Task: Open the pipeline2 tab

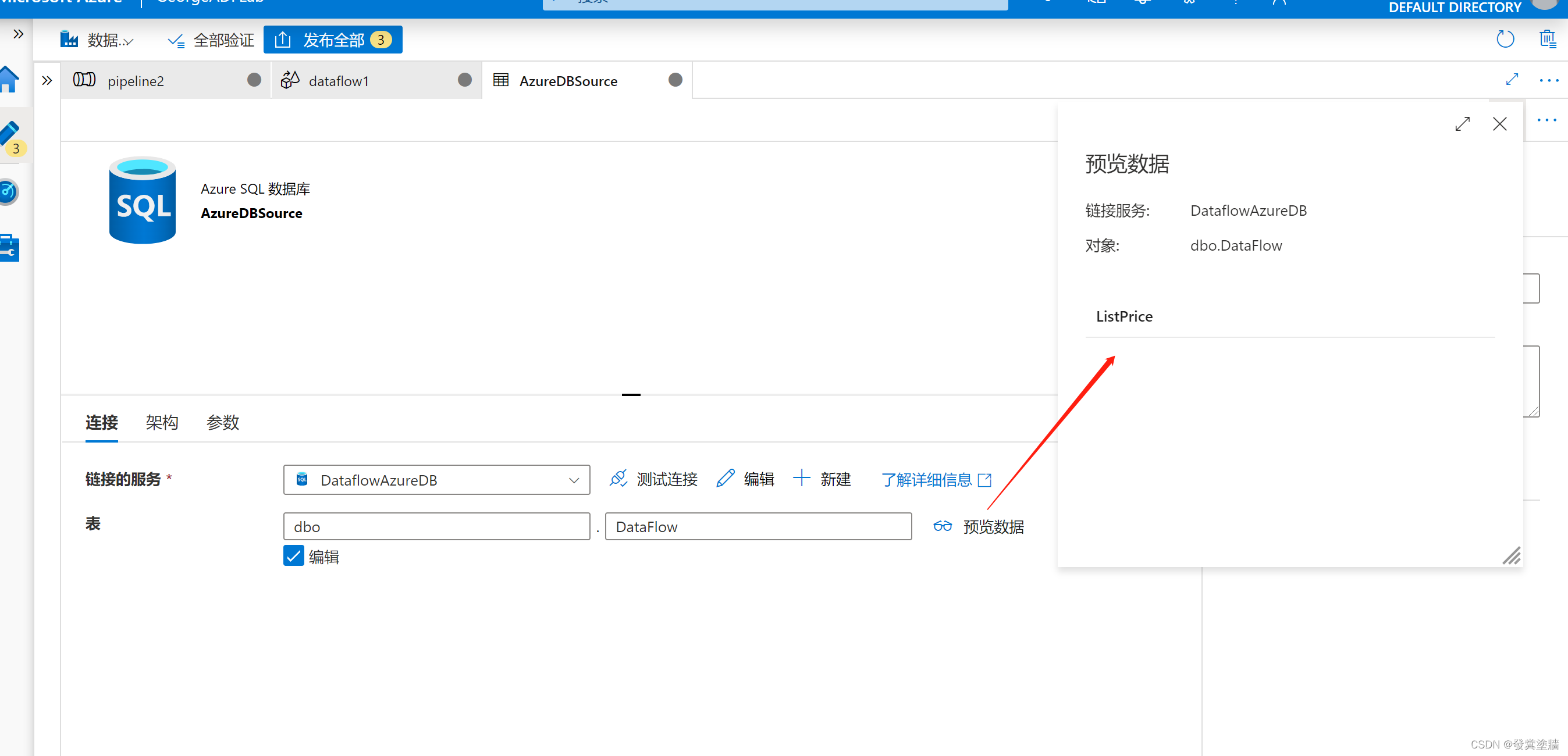Action: point(136,80)
